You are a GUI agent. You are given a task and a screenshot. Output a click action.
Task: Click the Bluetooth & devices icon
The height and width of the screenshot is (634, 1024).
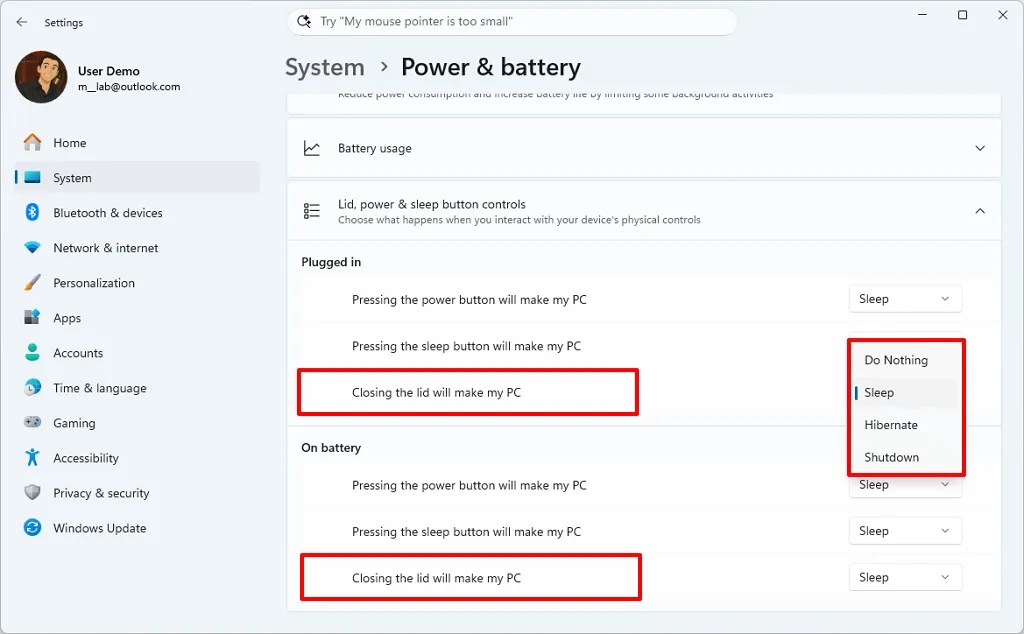32,212
